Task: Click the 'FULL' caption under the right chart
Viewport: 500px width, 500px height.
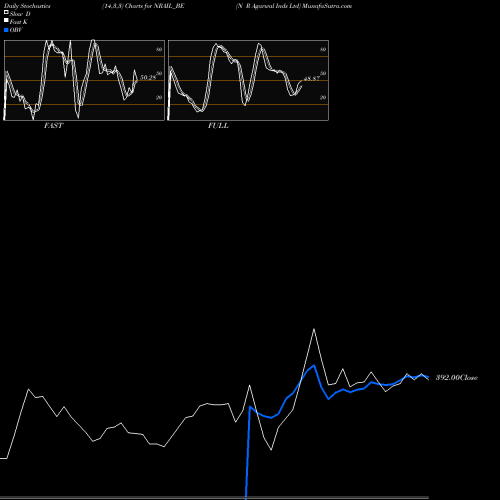Action: 218,126
